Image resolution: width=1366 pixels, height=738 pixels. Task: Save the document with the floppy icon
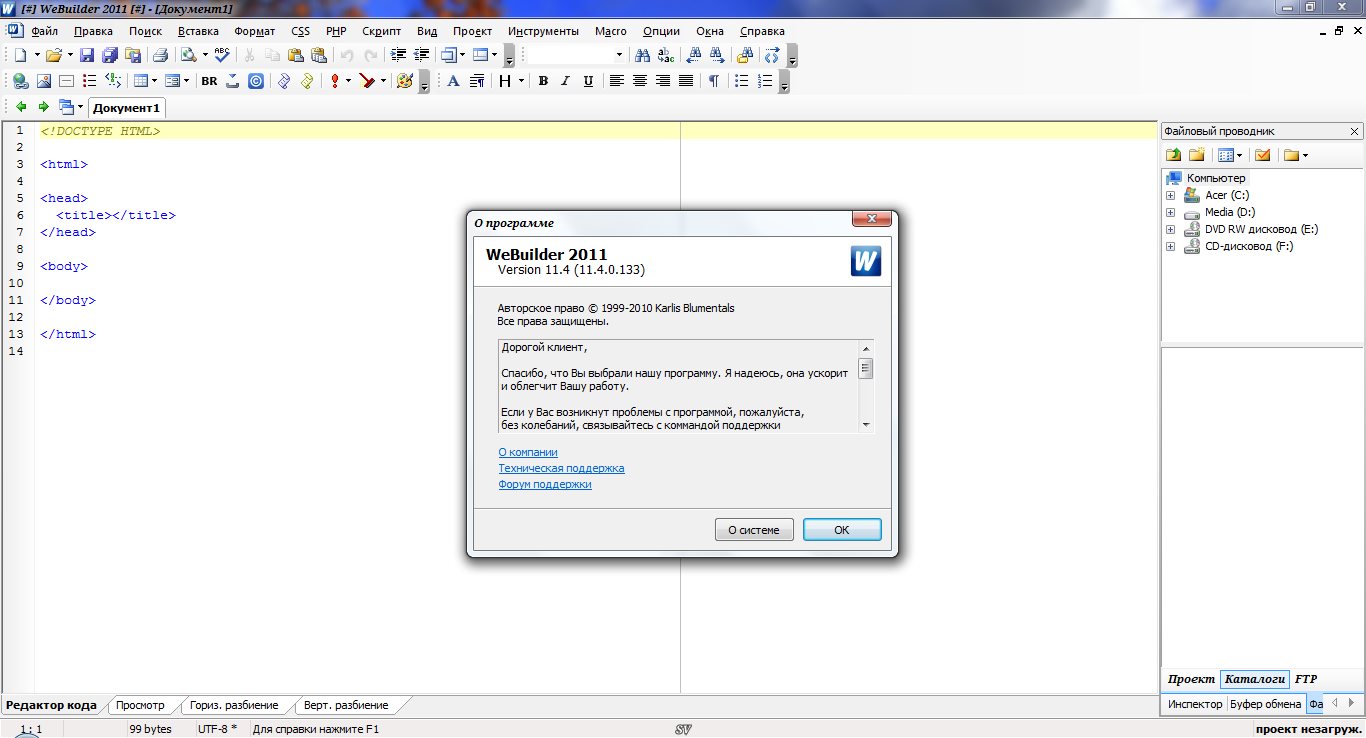(87, 55)
